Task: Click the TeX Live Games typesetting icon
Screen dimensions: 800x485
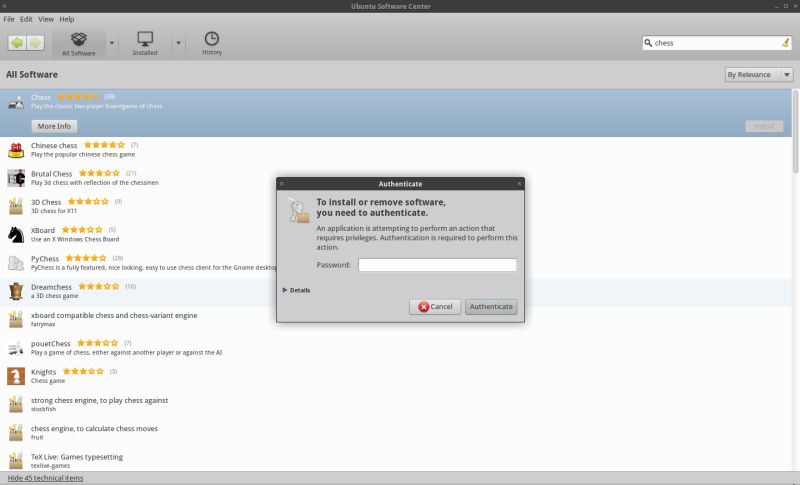Action: pos(16,461)
